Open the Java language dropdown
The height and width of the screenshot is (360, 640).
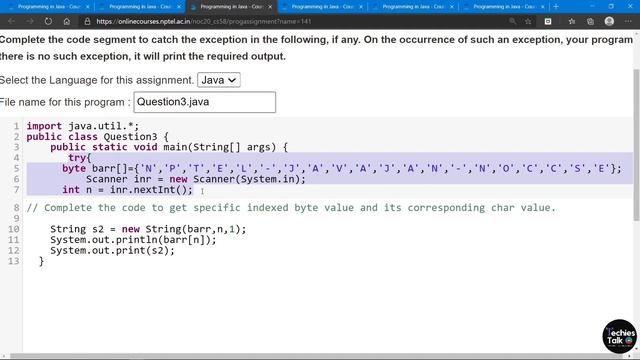pyautogui.click(x=219, y=80)
